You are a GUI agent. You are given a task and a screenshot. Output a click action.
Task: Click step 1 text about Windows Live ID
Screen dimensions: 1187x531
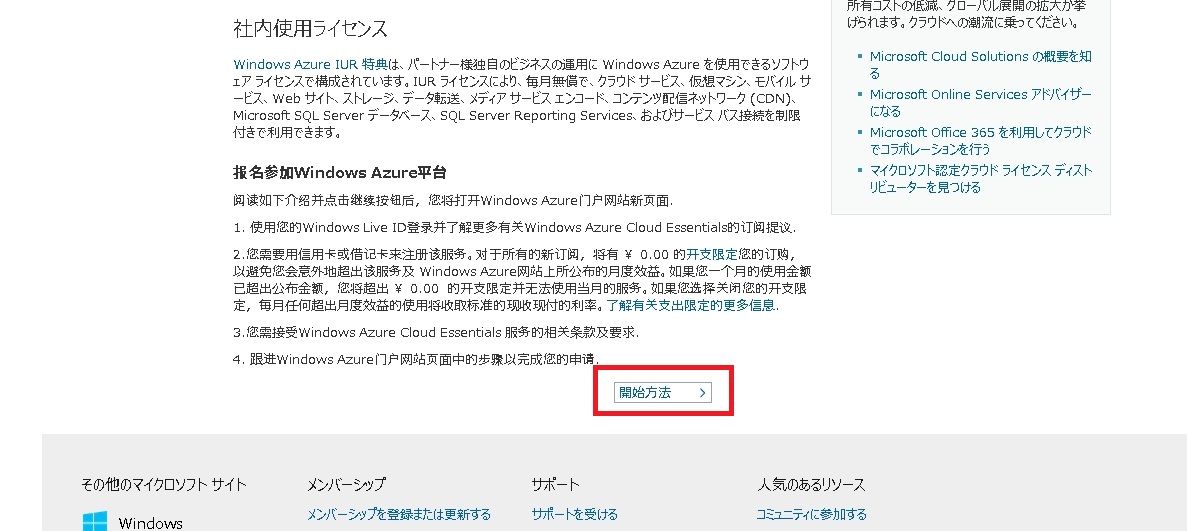(x=515, y=227)
